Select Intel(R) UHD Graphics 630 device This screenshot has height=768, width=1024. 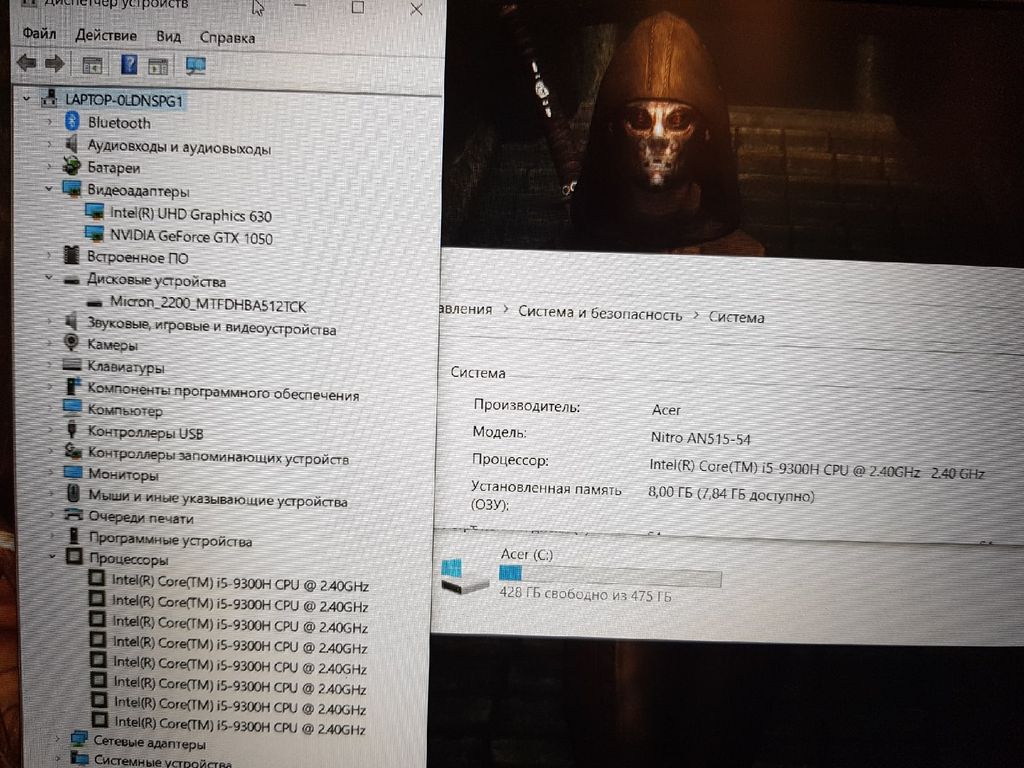190,215
